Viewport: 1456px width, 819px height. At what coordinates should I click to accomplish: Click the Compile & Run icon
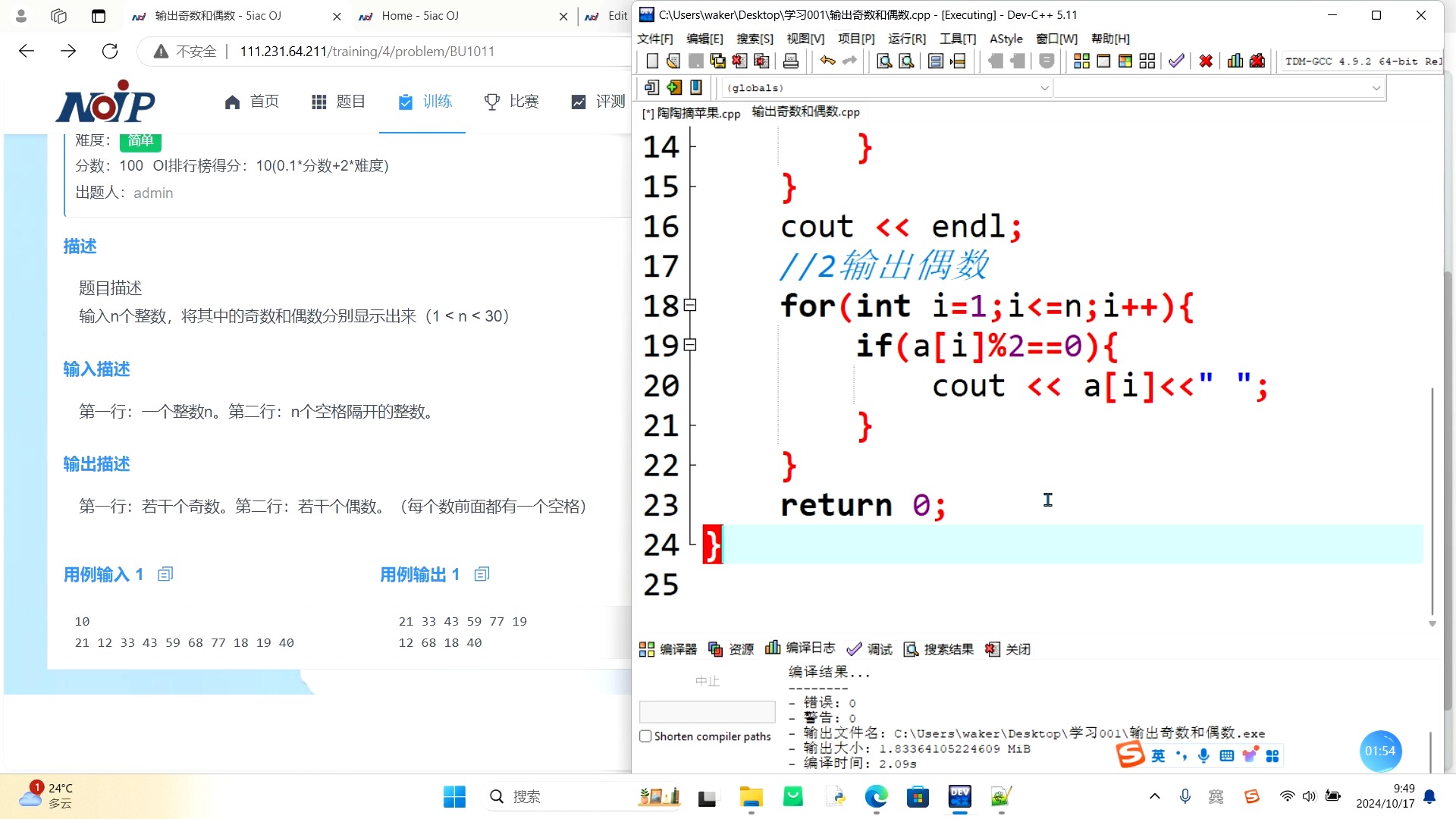pos(1125,61)
